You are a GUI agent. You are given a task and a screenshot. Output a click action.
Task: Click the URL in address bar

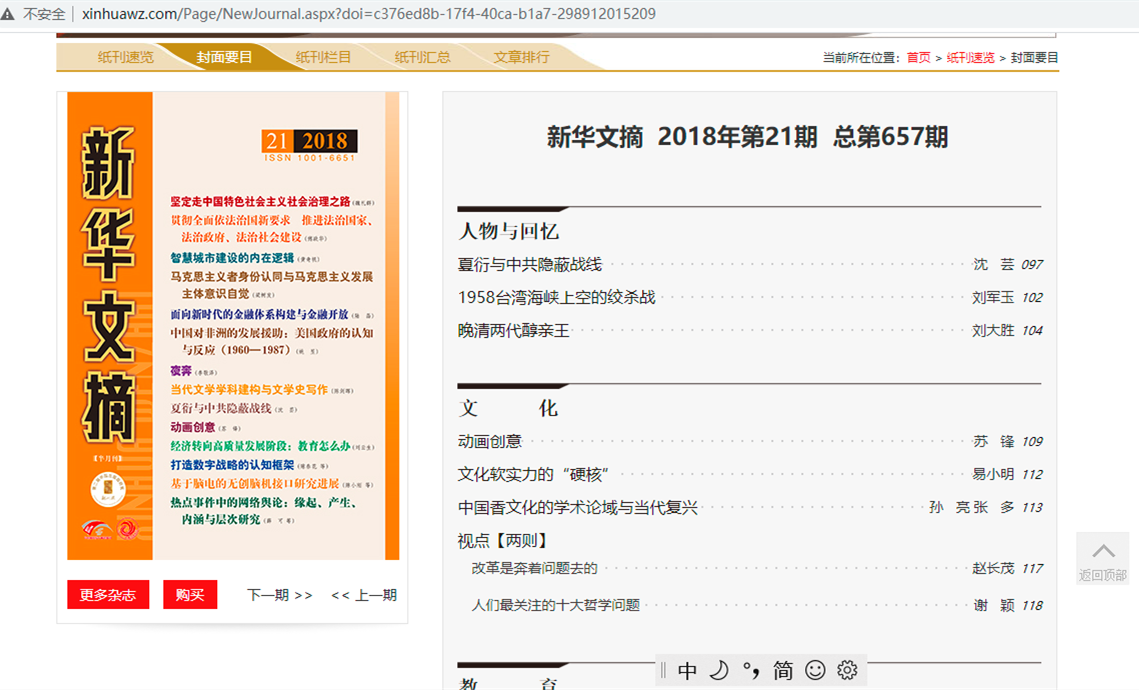click(x=369, y=14)
